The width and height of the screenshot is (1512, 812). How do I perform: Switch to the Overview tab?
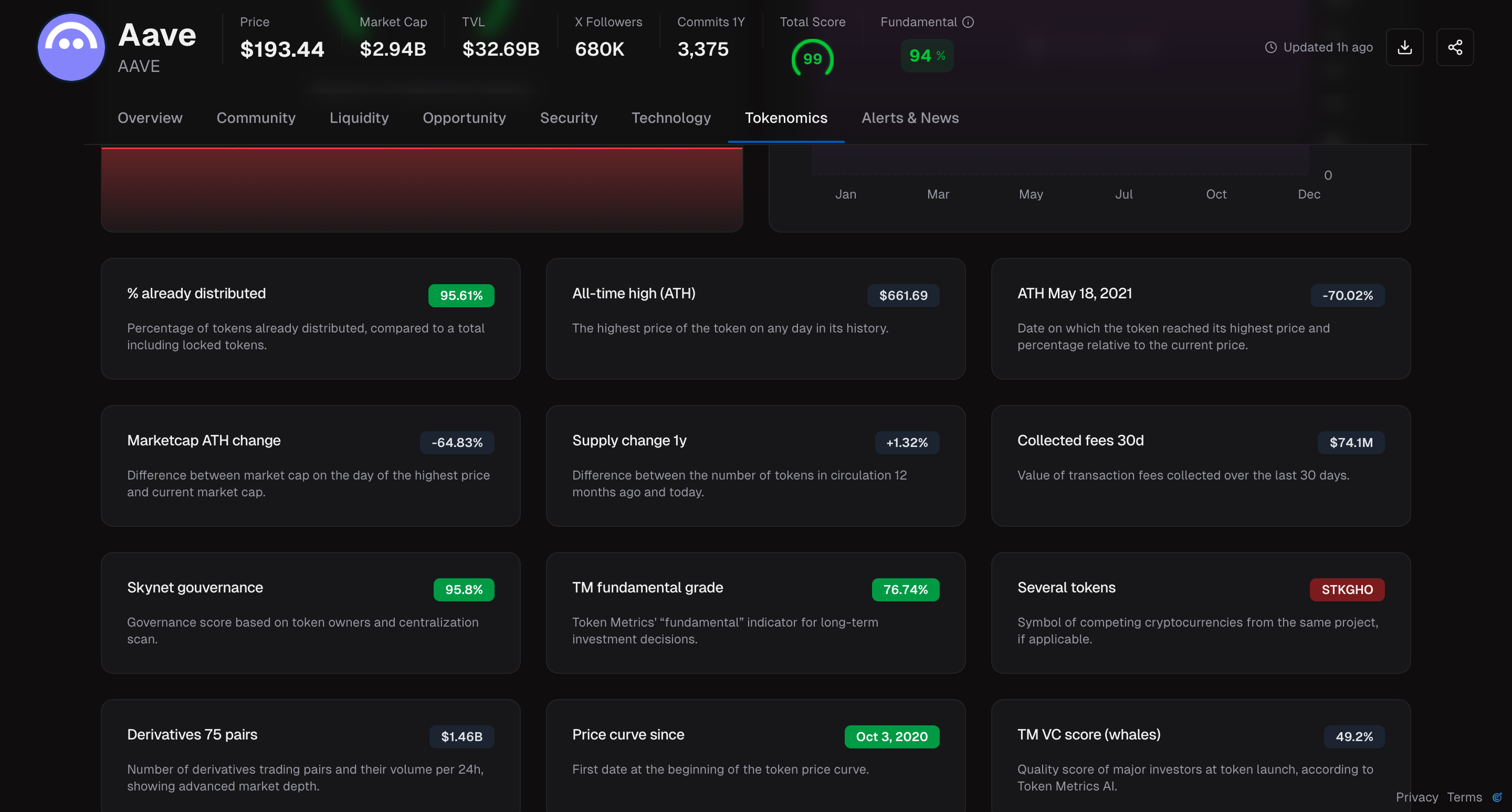pos(150,118)
